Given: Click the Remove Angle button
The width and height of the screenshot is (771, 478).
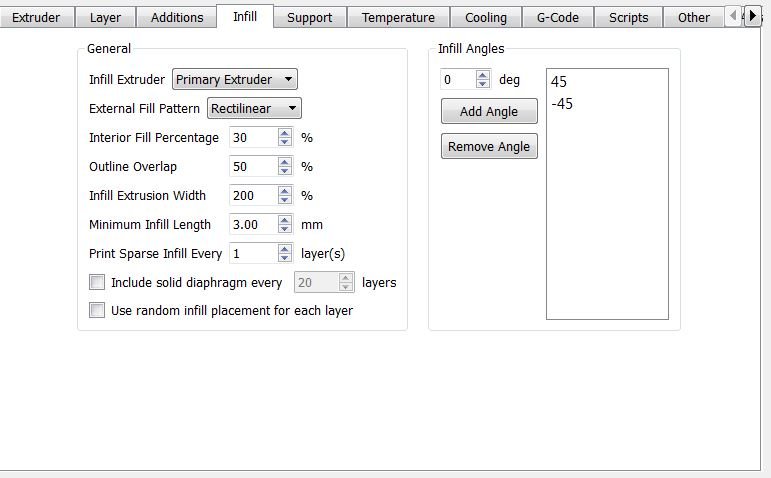Looking at the screenshot, I should pos(489,147).
